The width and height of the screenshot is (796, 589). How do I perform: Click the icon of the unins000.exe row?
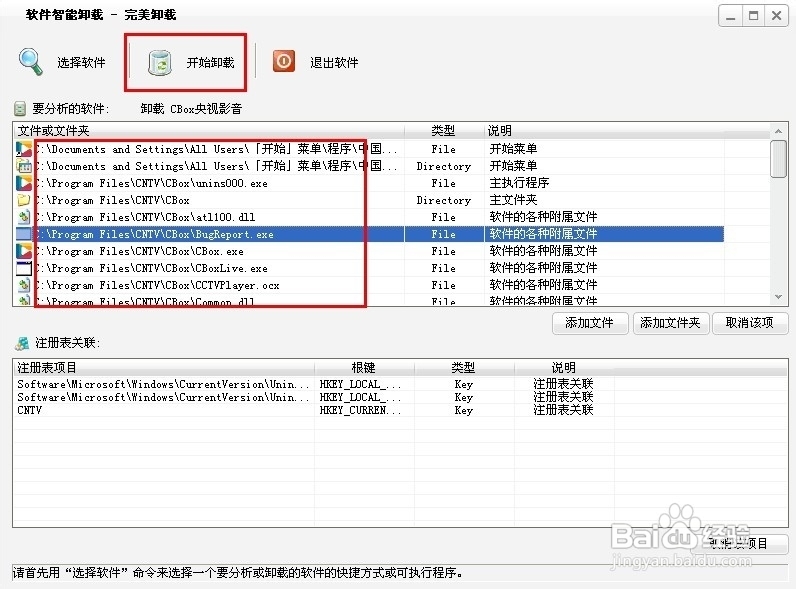23,183
